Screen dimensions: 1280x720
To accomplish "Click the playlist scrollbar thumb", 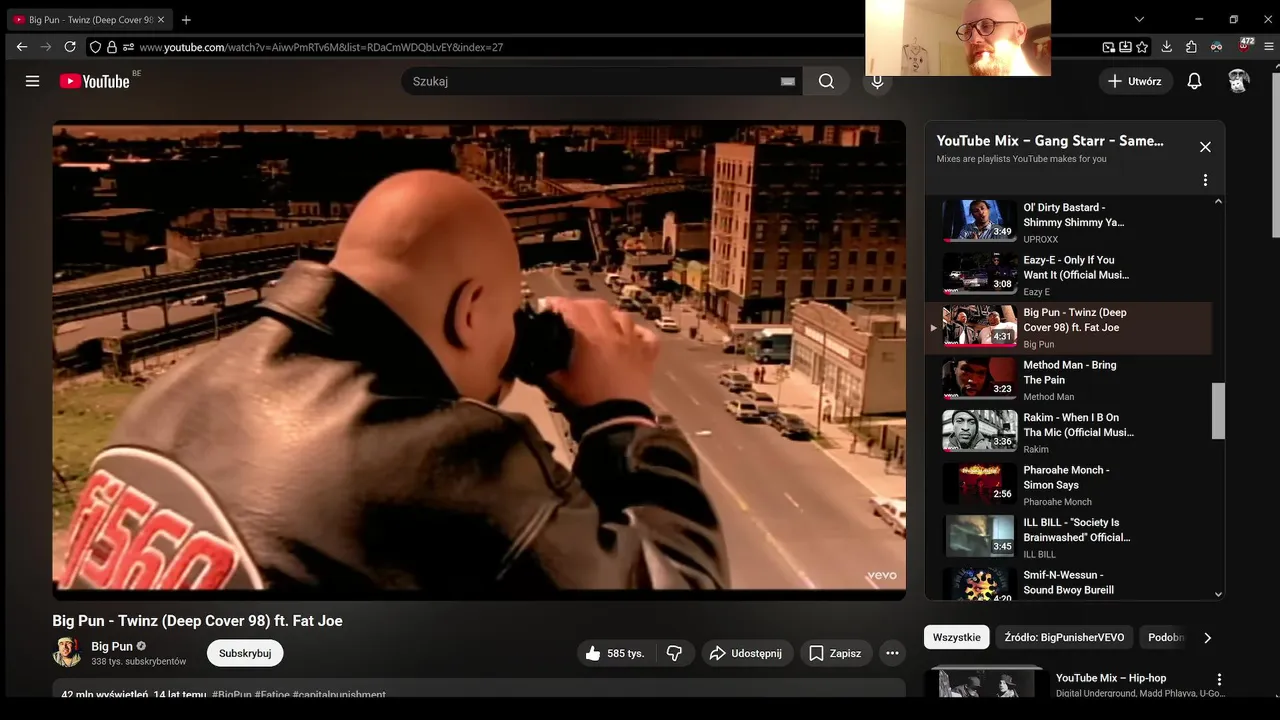I will point(1218,411).
